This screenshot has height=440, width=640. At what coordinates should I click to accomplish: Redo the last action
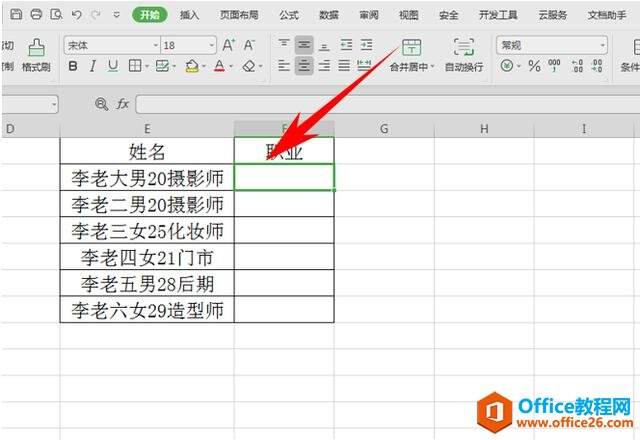click(x=96, y=15)
